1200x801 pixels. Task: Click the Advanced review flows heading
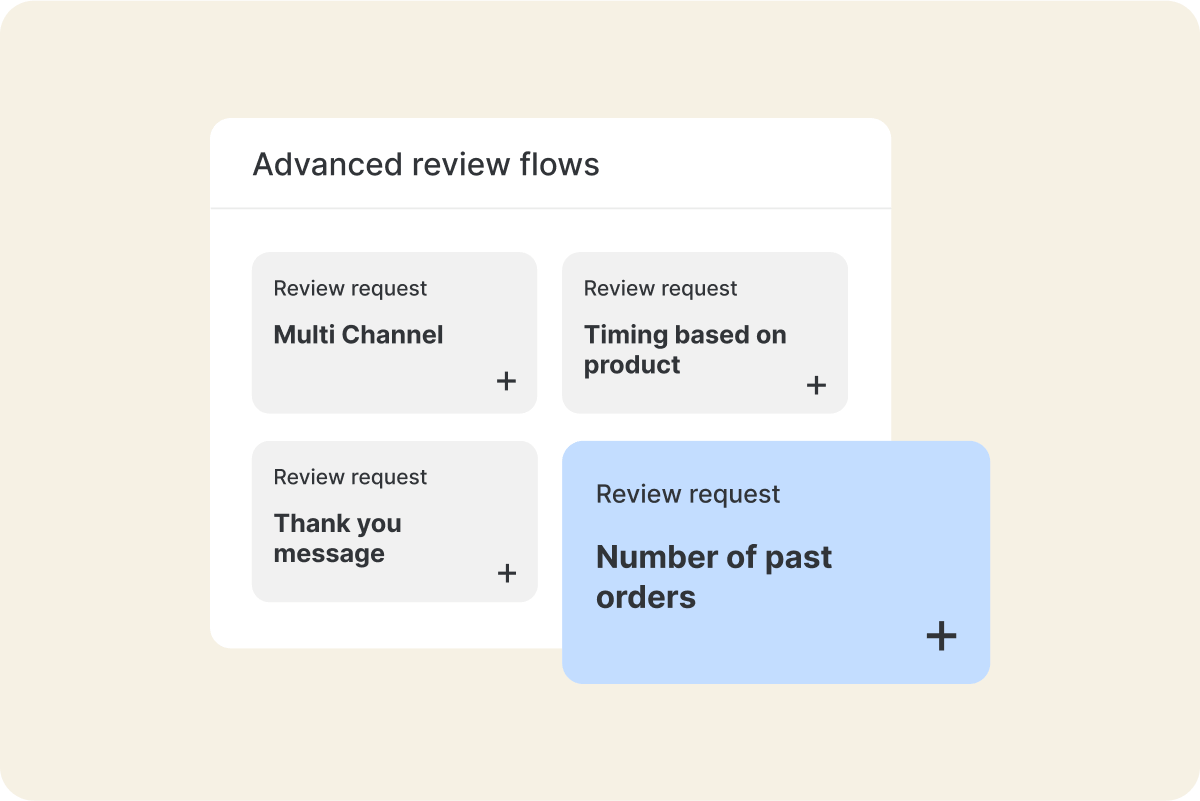point(426,164)
